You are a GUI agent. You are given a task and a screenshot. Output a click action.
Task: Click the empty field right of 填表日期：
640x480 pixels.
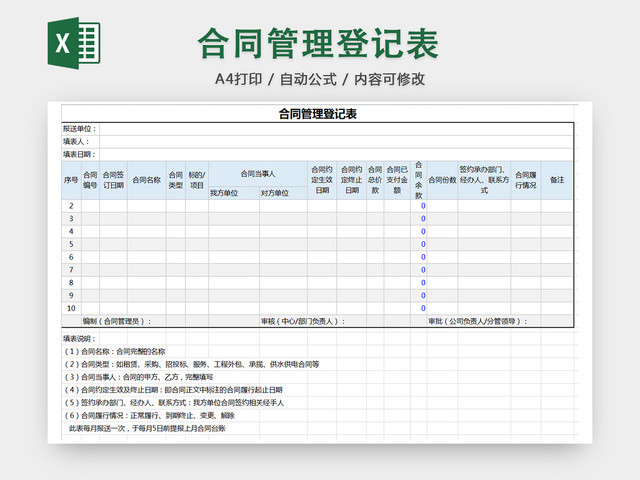click(x=336, y=154)
